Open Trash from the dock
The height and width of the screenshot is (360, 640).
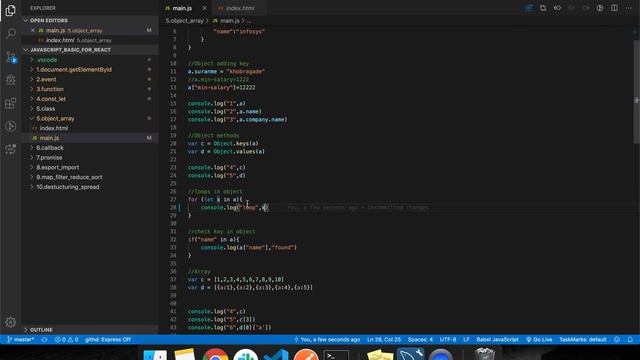(484, 355)
